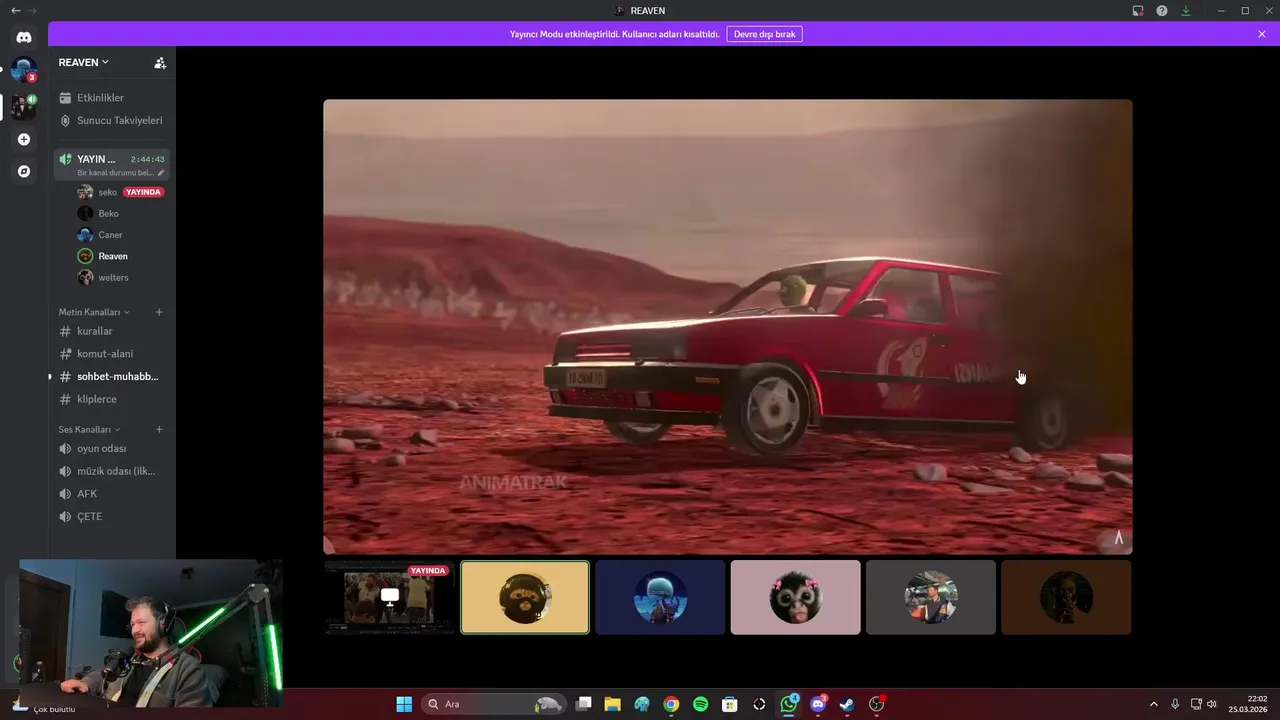This screenshot has width=1280, height=720.
Task: Open Spotify from the taskbar
Action: coord(701,704)
